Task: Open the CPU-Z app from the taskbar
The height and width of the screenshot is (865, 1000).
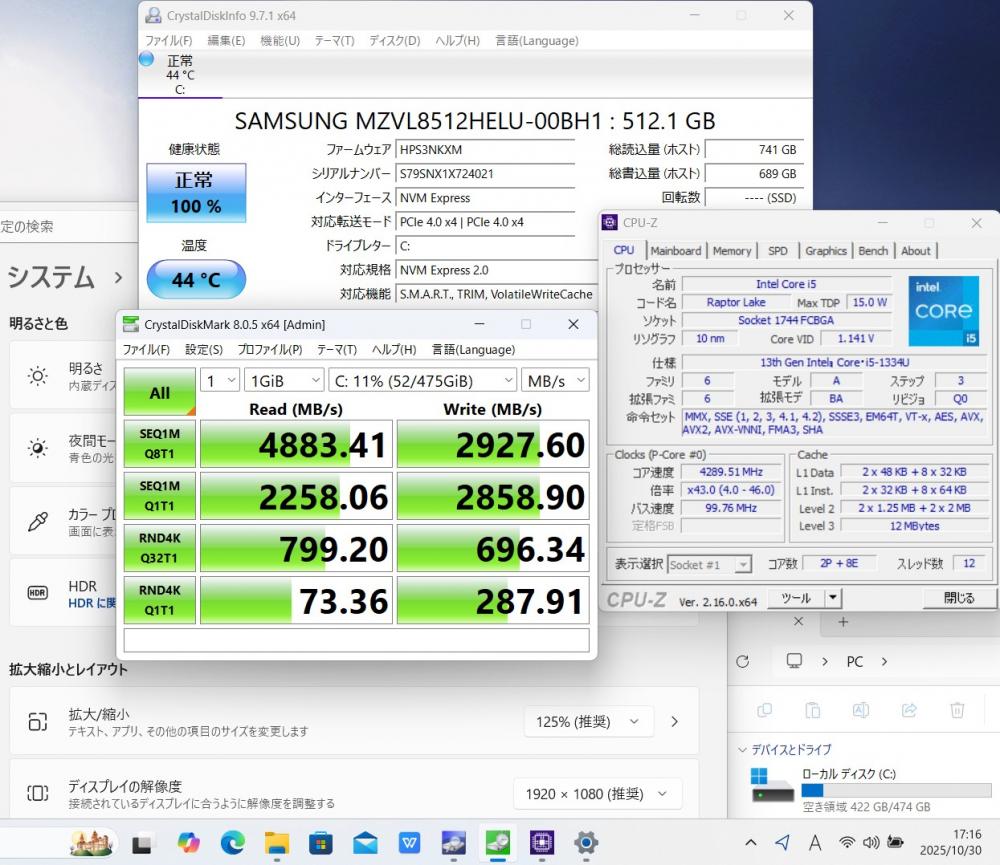Action: pos(542,842)
